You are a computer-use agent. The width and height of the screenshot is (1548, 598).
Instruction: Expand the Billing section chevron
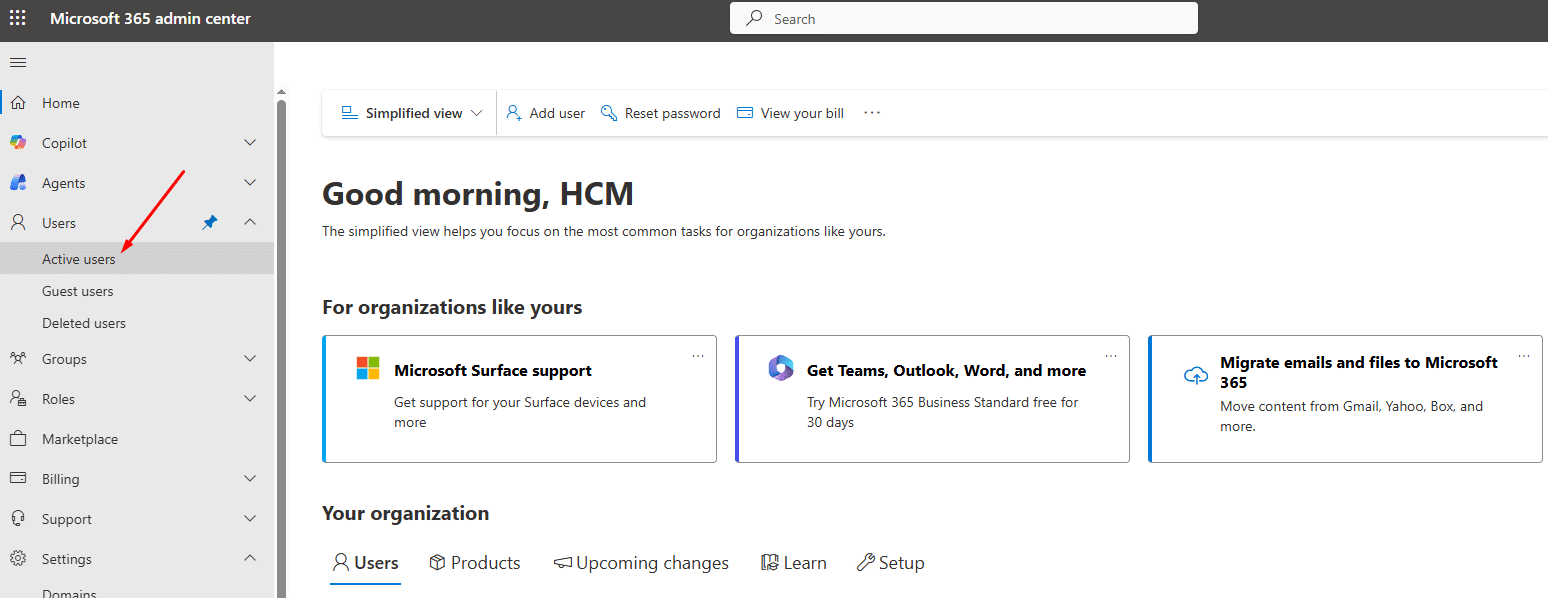click(x=250, y=479)
